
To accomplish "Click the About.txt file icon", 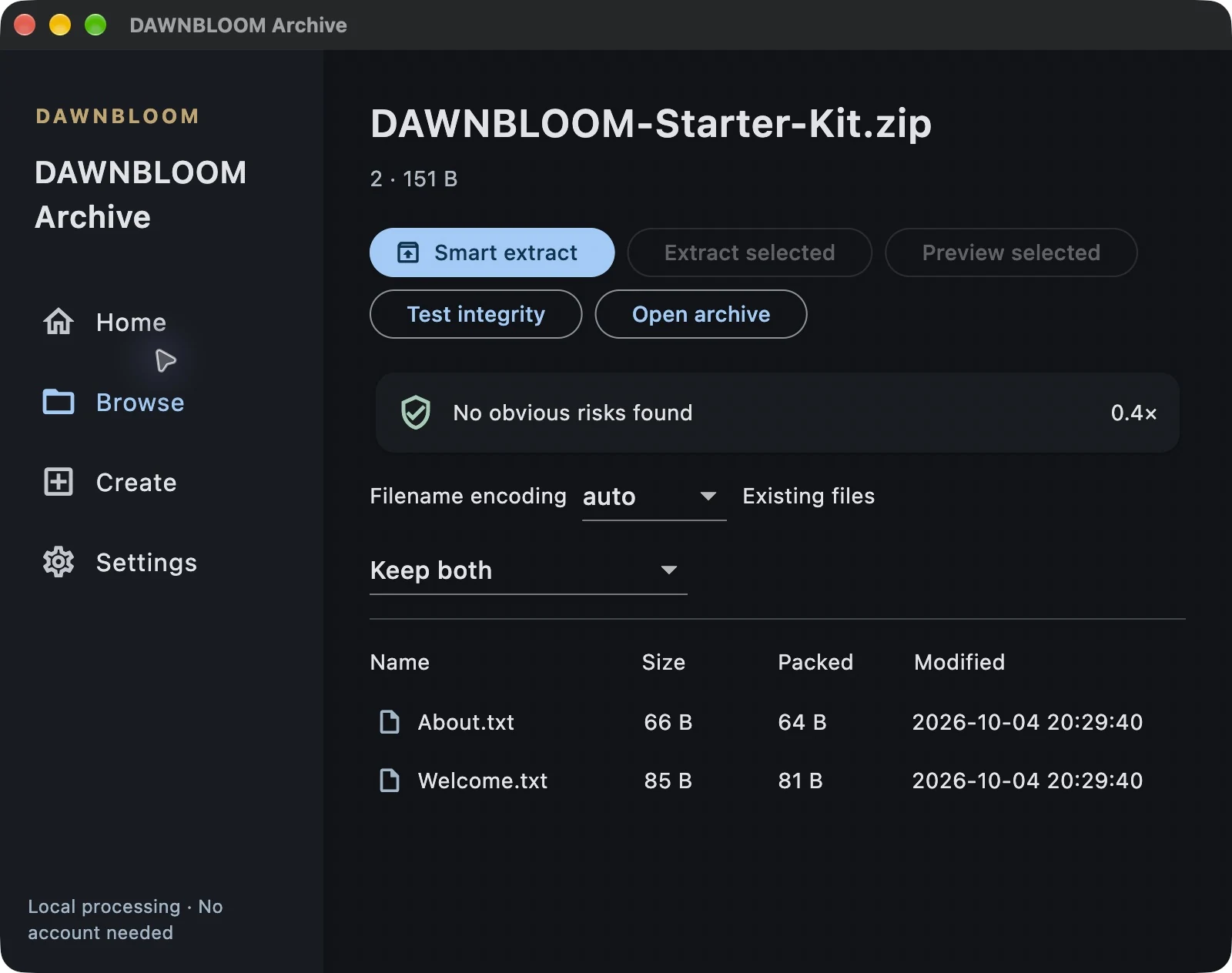I will (390, 722).
